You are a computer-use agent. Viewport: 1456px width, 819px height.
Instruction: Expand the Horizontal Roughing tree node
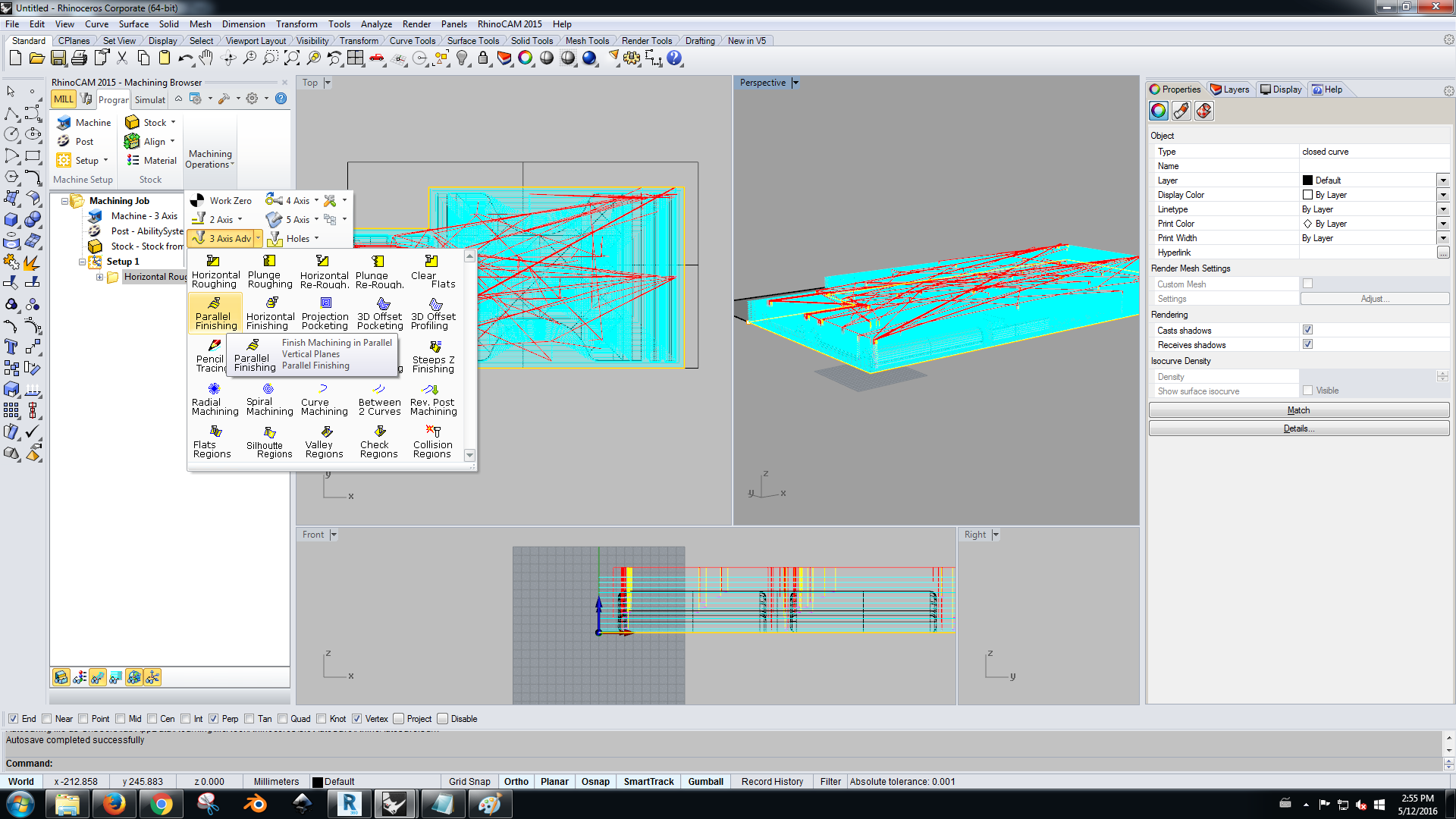99,277
